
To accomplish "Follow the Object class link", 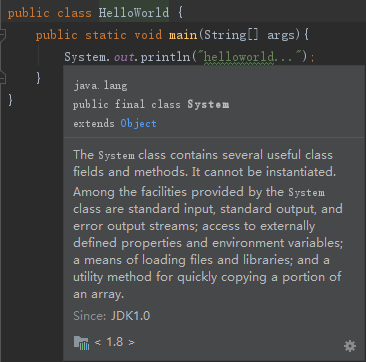I will (x=138, y=123).
